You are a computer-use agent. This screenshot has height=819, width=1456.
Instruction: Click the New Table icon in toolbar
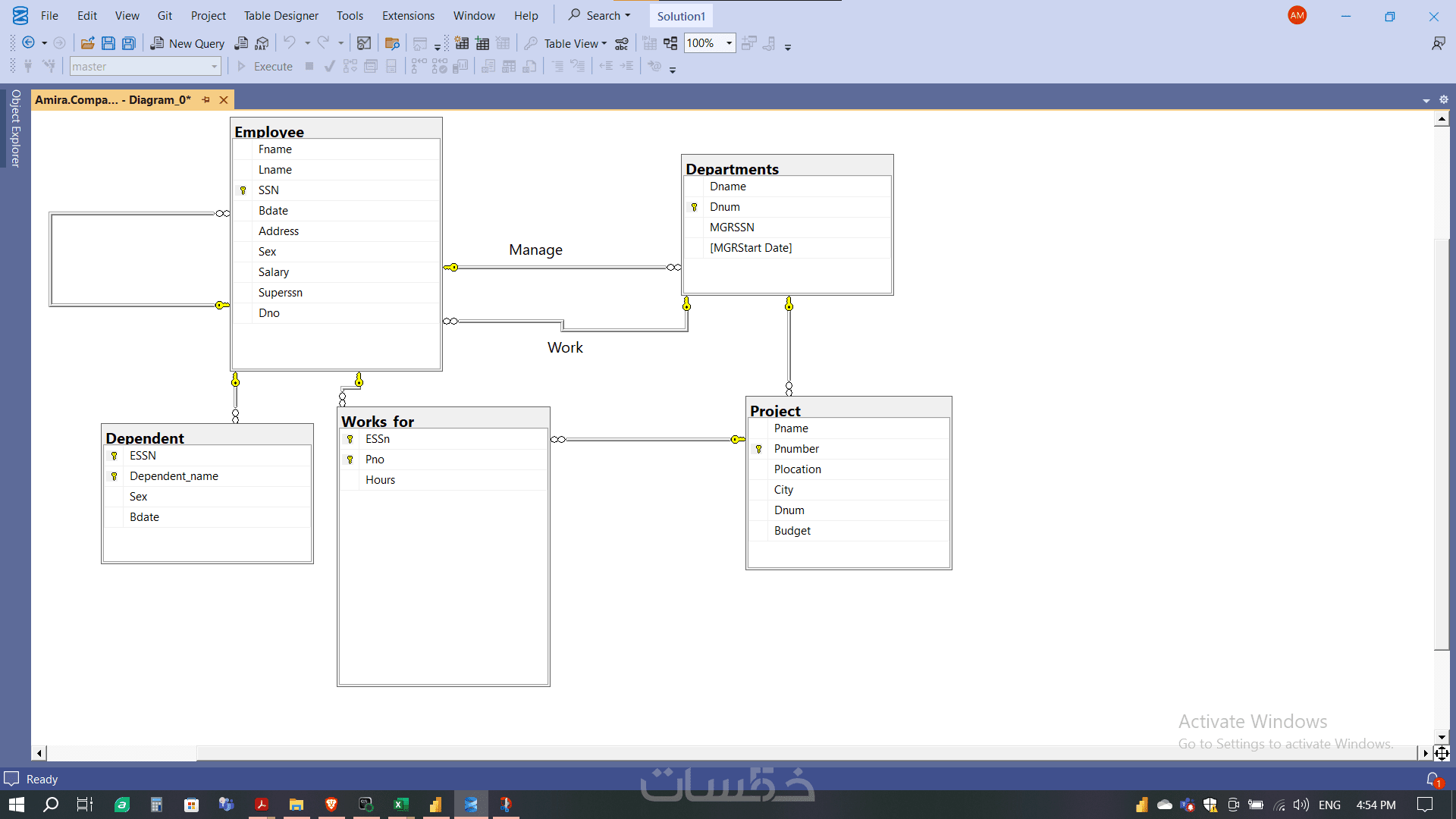[x=462, y=43]
